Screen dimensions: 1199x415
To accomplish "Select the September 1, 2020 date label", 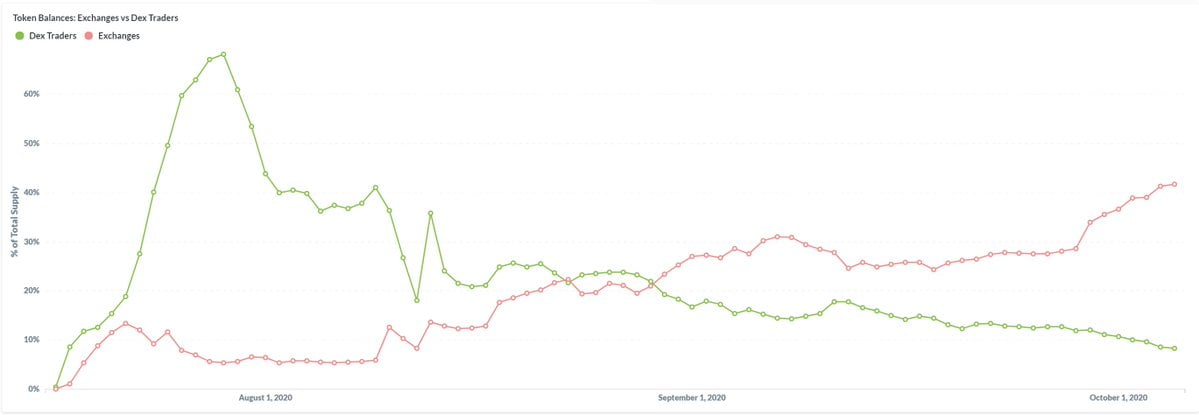I will (x=692, y=398).
